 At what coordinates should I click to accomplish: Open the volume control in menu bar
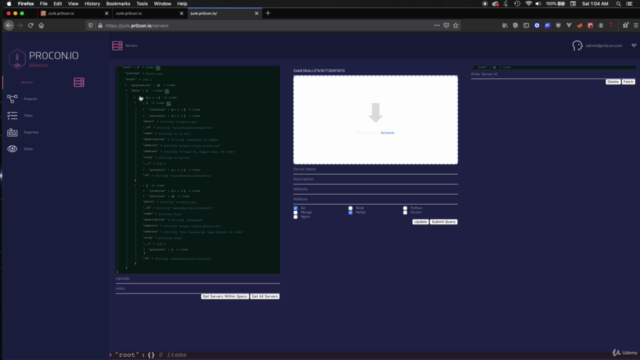(x=538, y=4)
